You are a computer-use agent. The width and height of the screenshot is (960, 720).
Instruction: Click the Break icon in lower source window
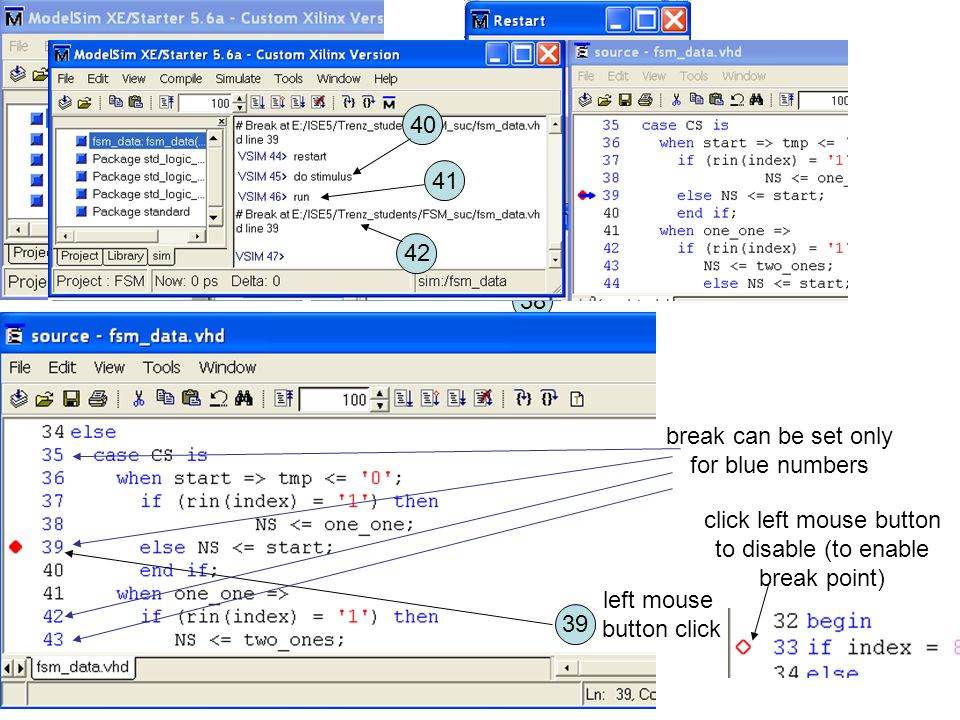pyautogui.click(x=484, y=399)
